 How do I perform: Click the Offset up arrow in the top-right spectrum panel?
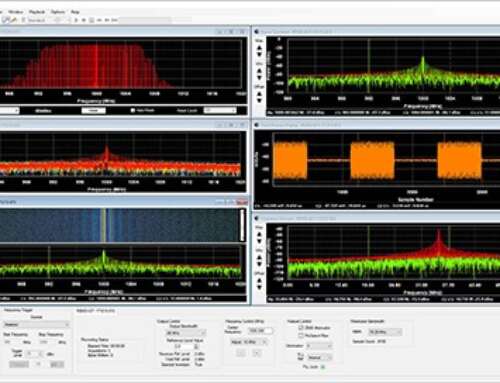pos(259,93)
